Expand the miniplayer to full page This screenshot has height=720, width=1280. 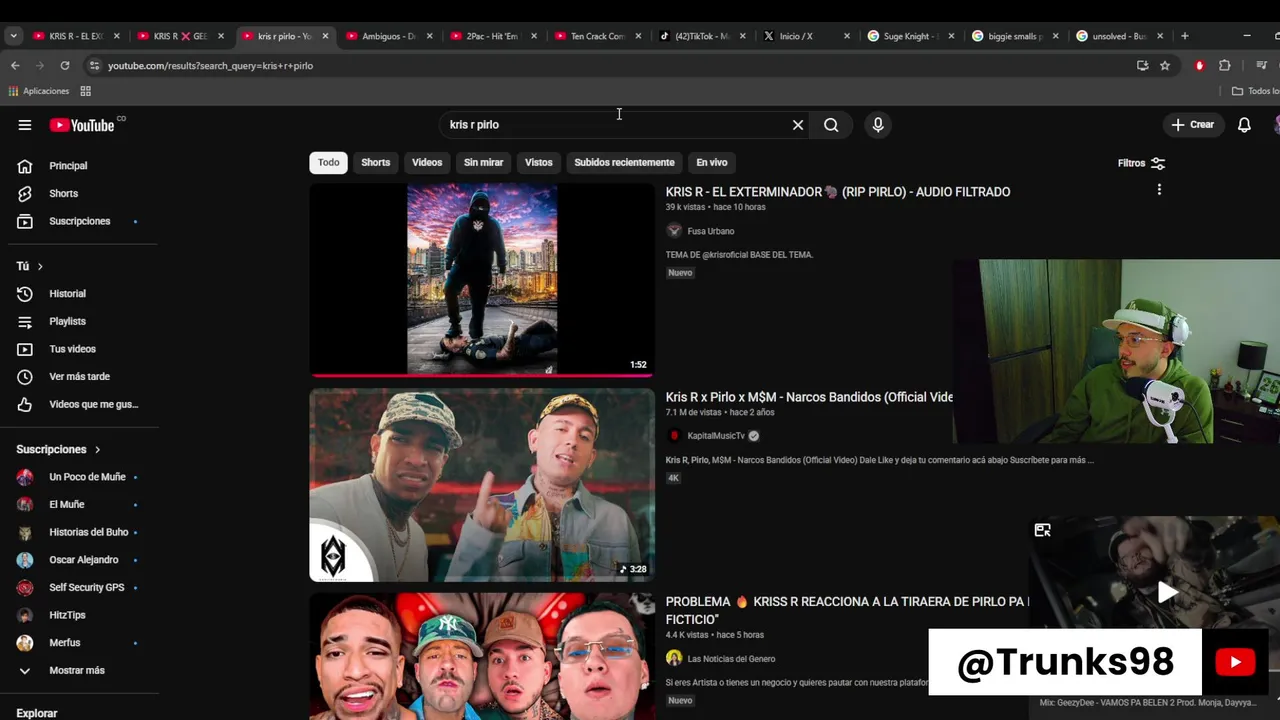1042,530
